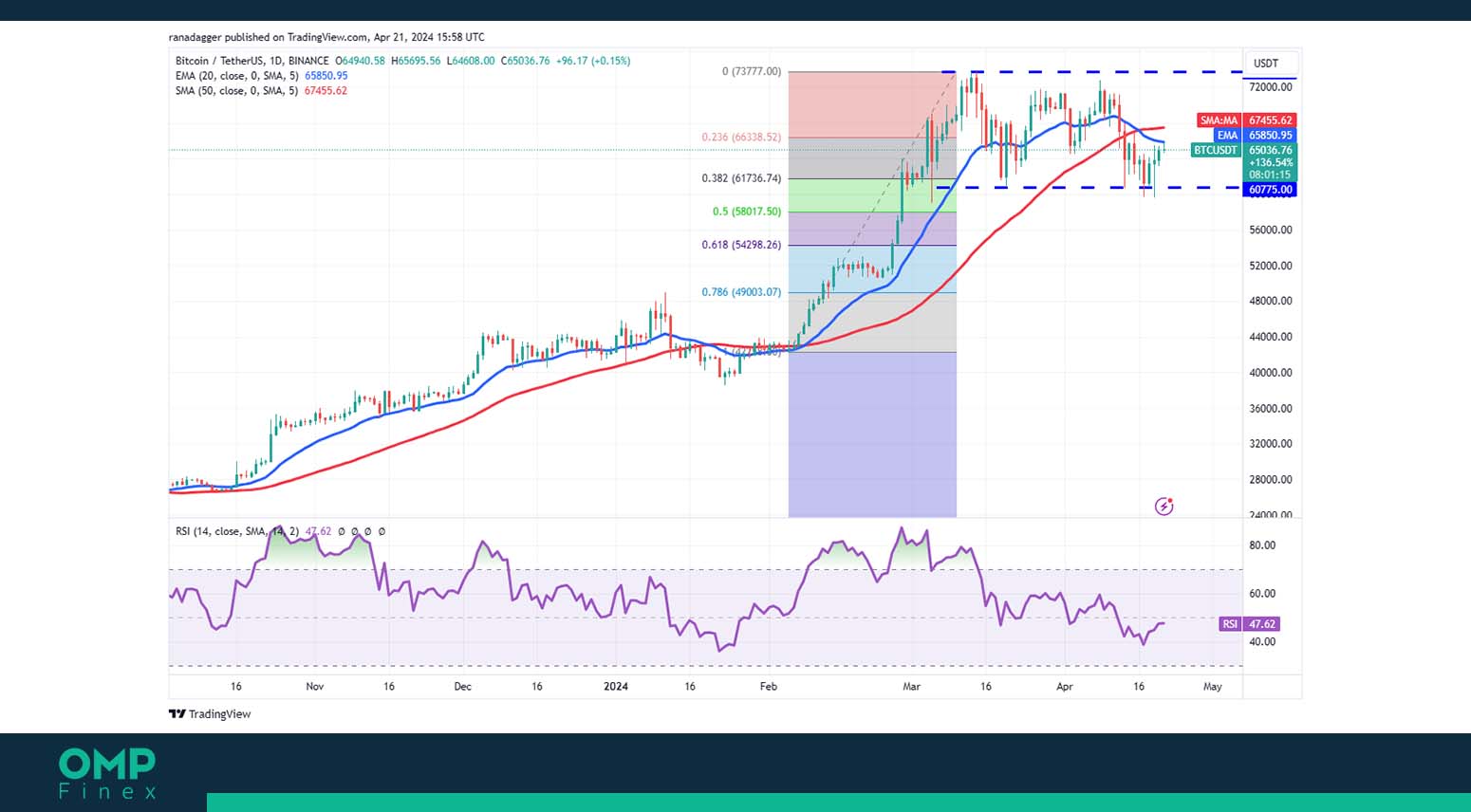Click Nov on the time axis
This screenshot has height=812, width=1471.
point(315,687)
